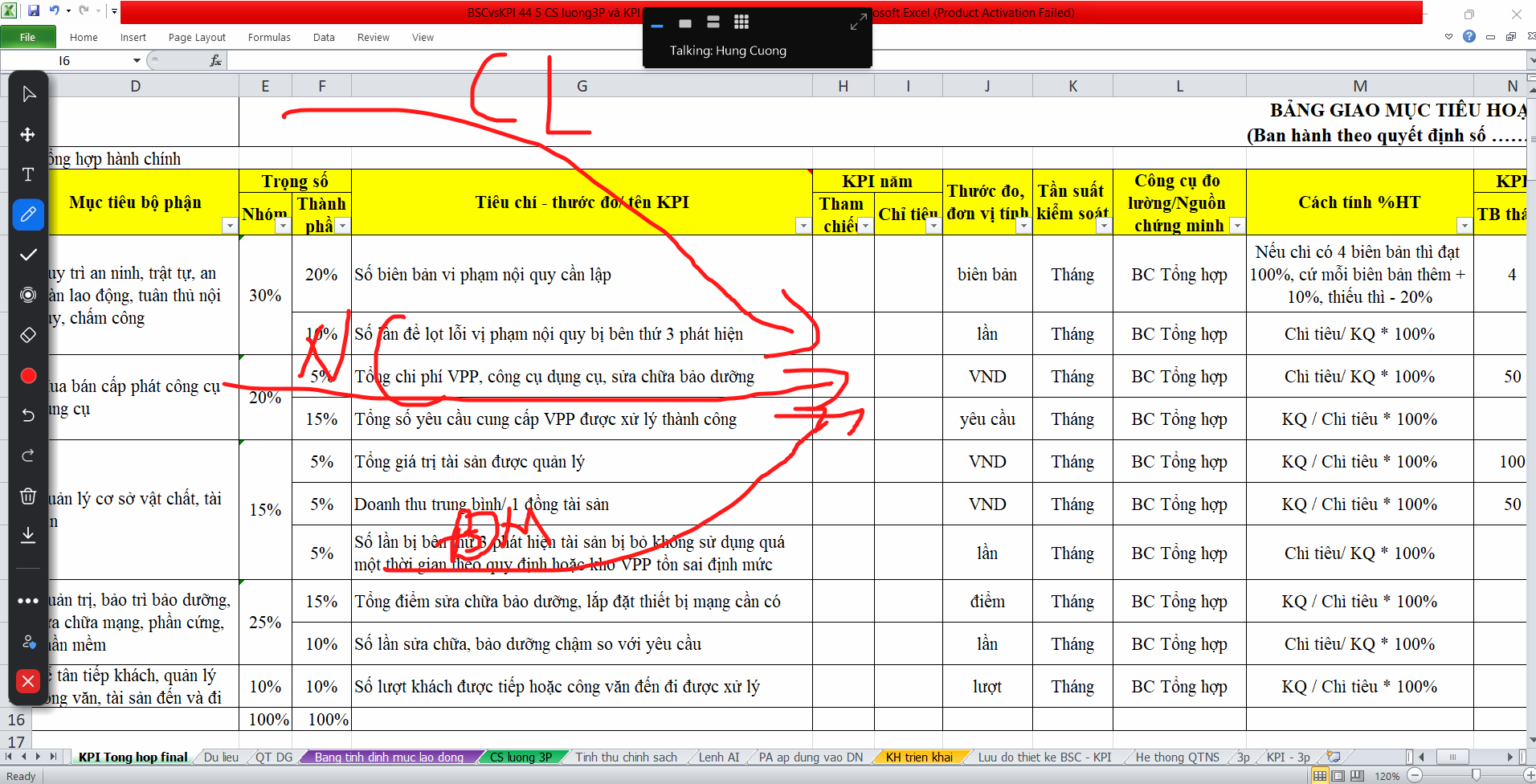Toggle the spotlight target tool
Screen dimensions: 1536x784
coord(28,295)
